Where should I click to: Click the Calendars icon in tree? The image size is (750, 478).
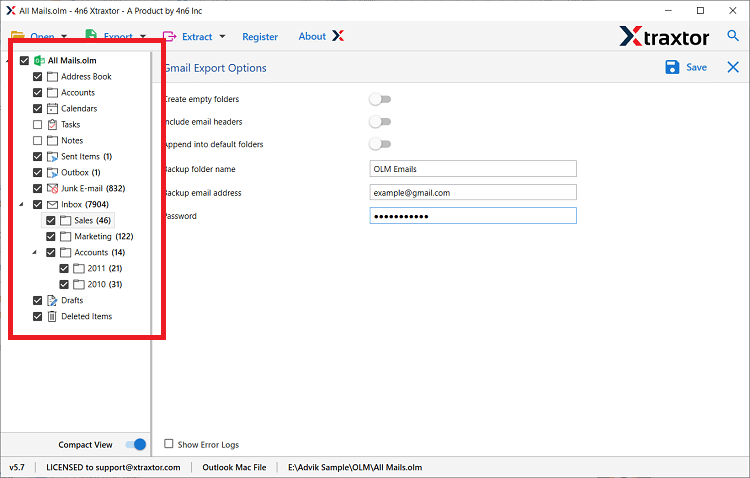[52, 109]
